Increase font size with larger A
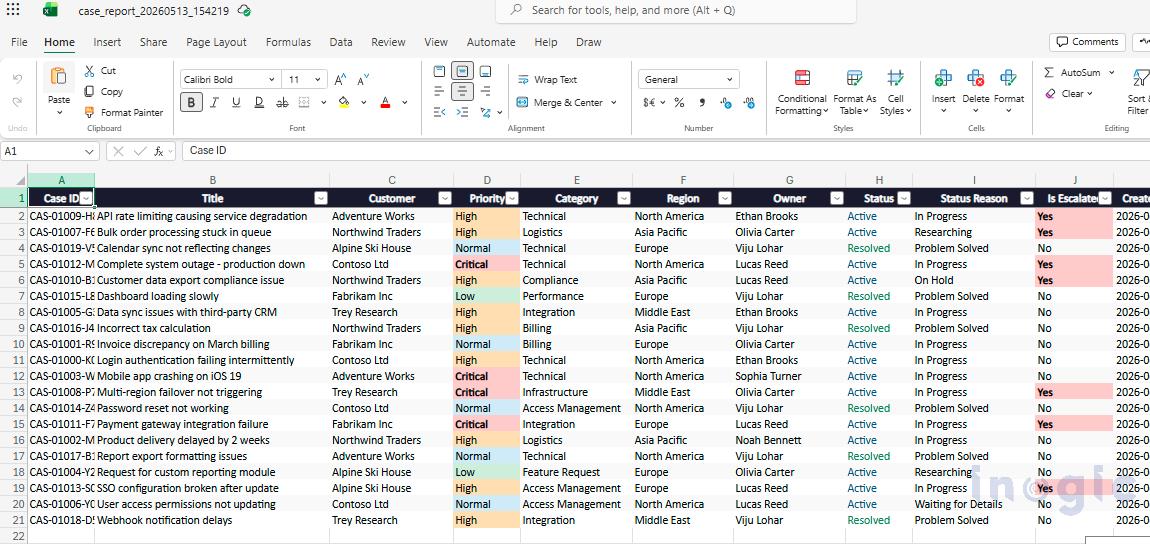The width and height of the screenshot is (1150, 544). pos(340,79)
